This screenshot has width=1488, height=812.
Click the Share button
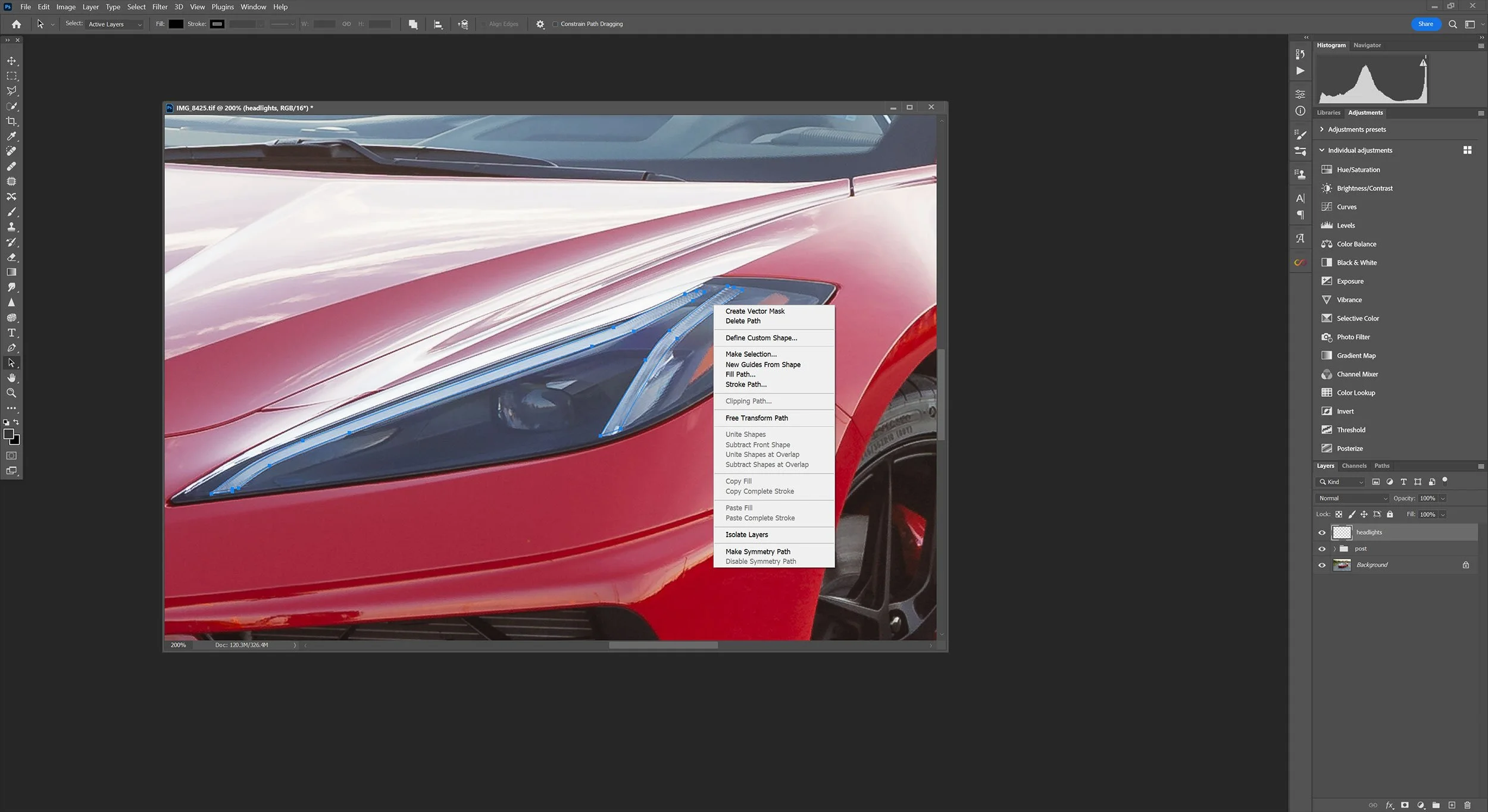[1426, 24]
